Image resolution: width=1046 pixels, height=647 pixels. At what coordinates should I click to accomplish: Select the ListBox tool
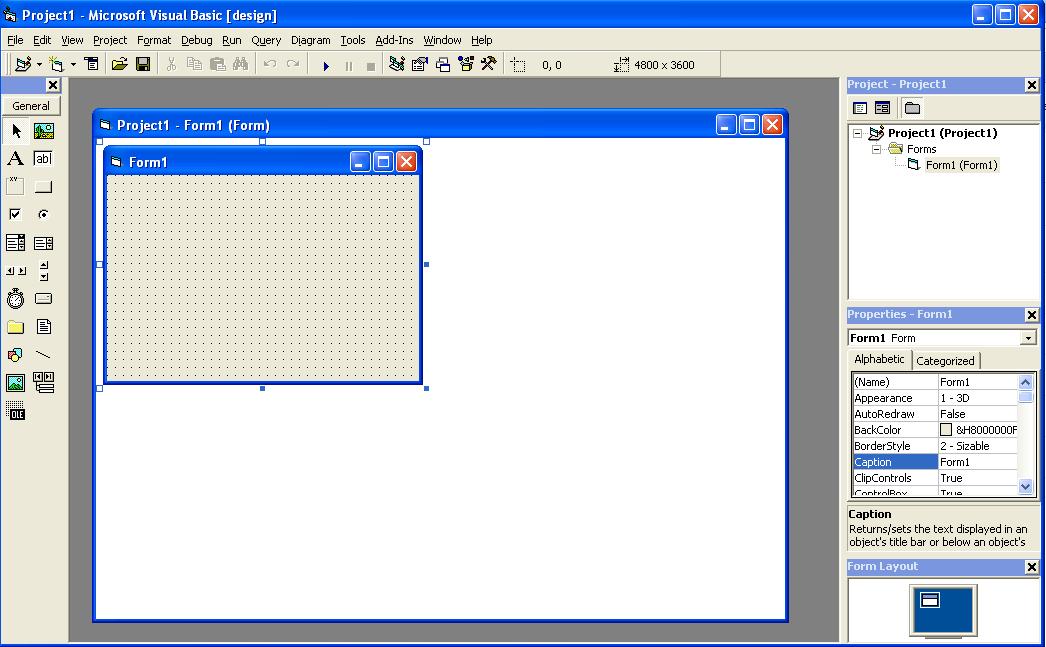coord(43,243)
